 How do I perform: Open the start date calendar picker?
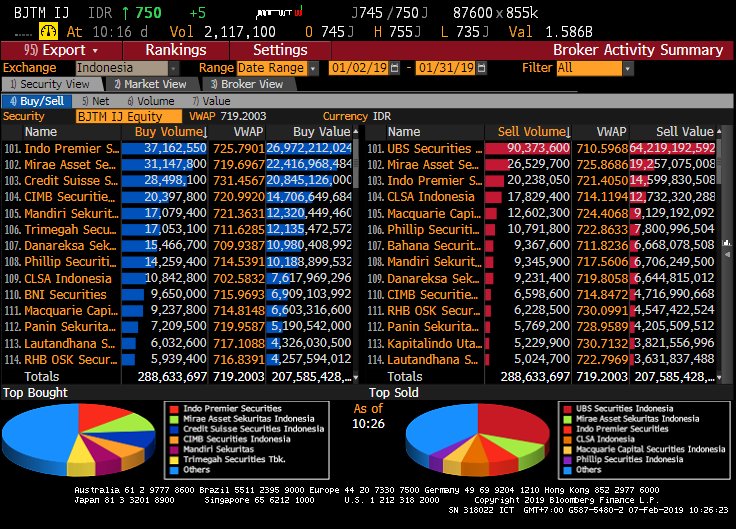click(394, 69)
